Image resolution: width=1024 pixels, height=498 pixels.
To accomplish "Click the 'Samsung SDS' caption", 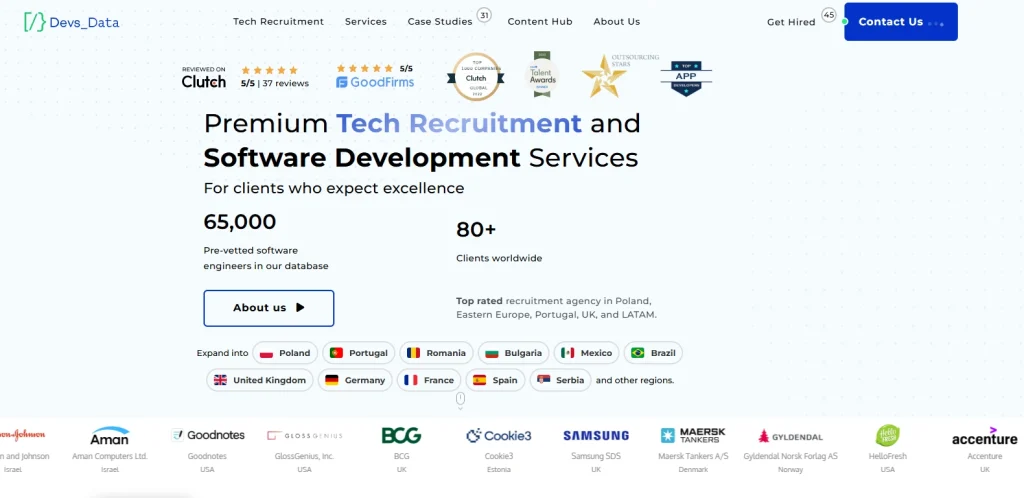I will (596, 456).
